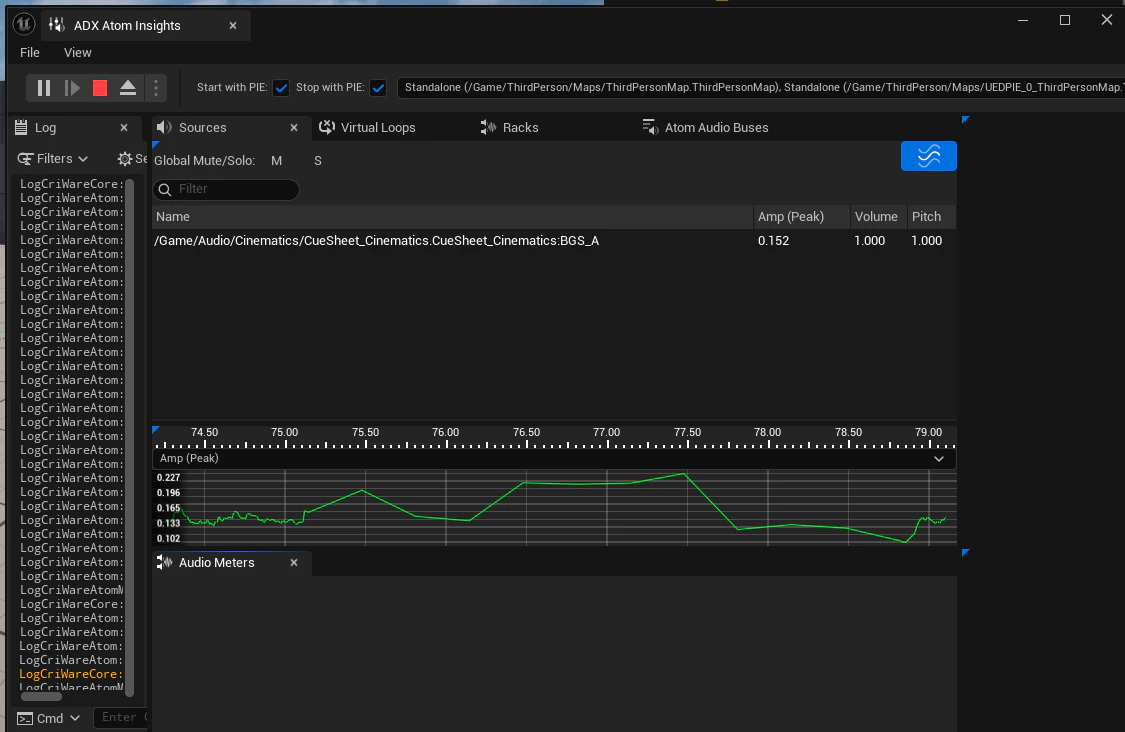This screenshot has height=732, width=1125.
Task: Pause the trace session
Action: pos(44,88)
